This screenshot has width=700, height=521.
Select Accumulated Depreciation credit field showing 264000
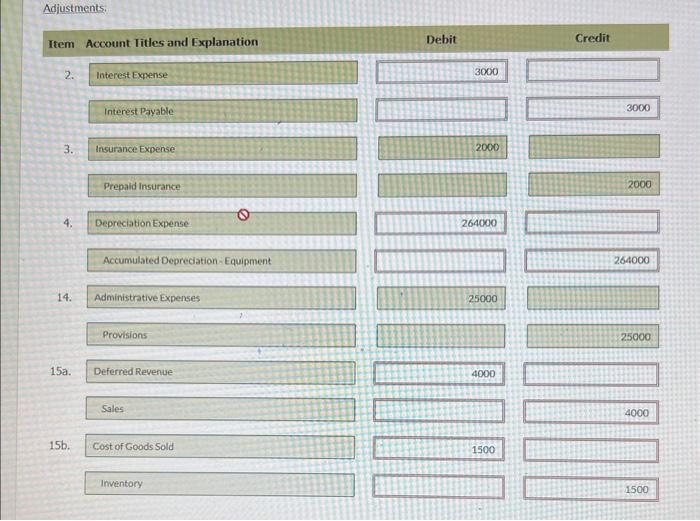(x=592, y=260)
